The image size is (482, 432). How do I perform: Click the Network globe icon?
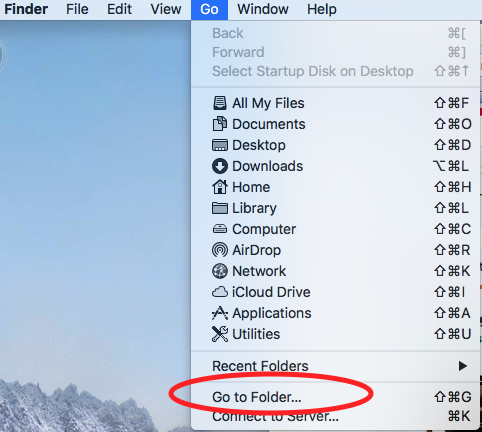pos(220,271)
